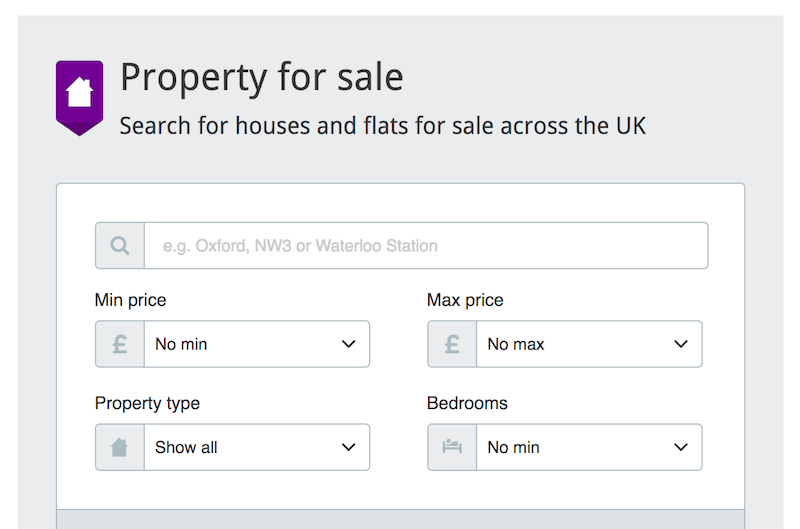This screenshot has height=529, width=800.
Task: Focus the location search box with Oxford placeholder
Action: pos(426,245)
